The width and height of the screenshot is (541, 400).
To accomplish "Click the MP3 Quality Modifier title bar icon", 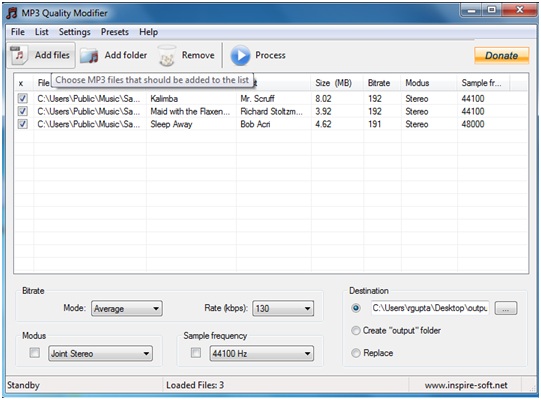I will [x=12, y=13].
